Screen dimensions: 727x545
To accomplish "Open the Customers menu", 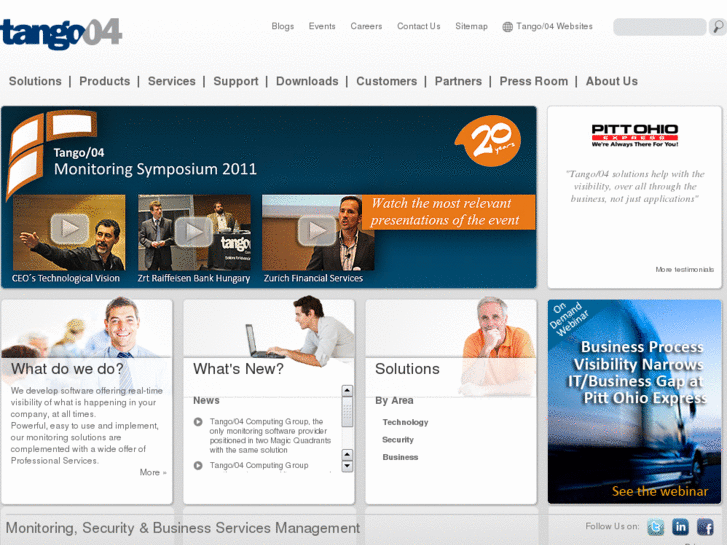I will (387, 81).
